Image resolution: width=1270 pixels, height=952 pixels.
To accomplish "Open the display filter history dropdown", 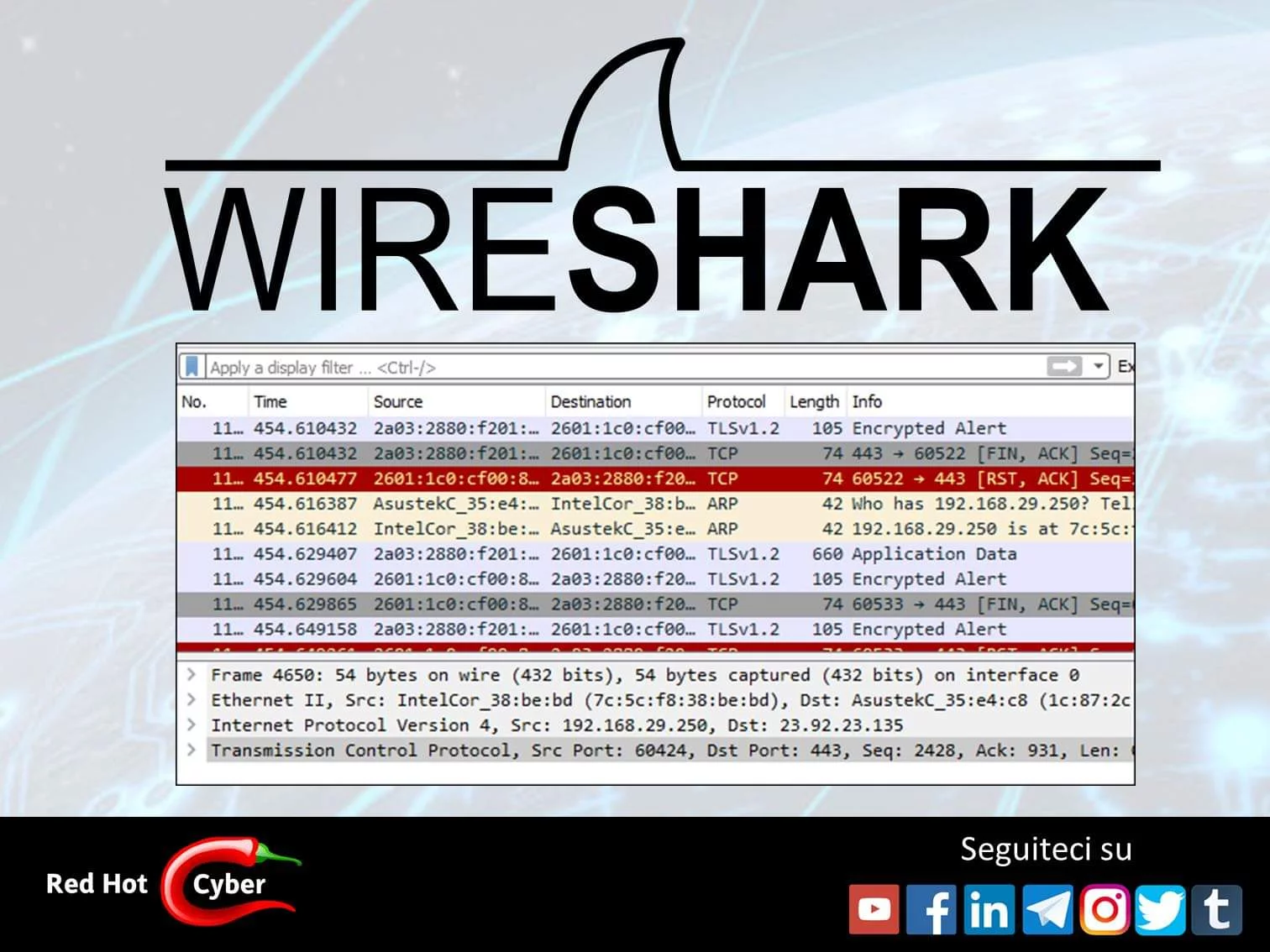I will pyautogui.click(x=1098, y=367).
